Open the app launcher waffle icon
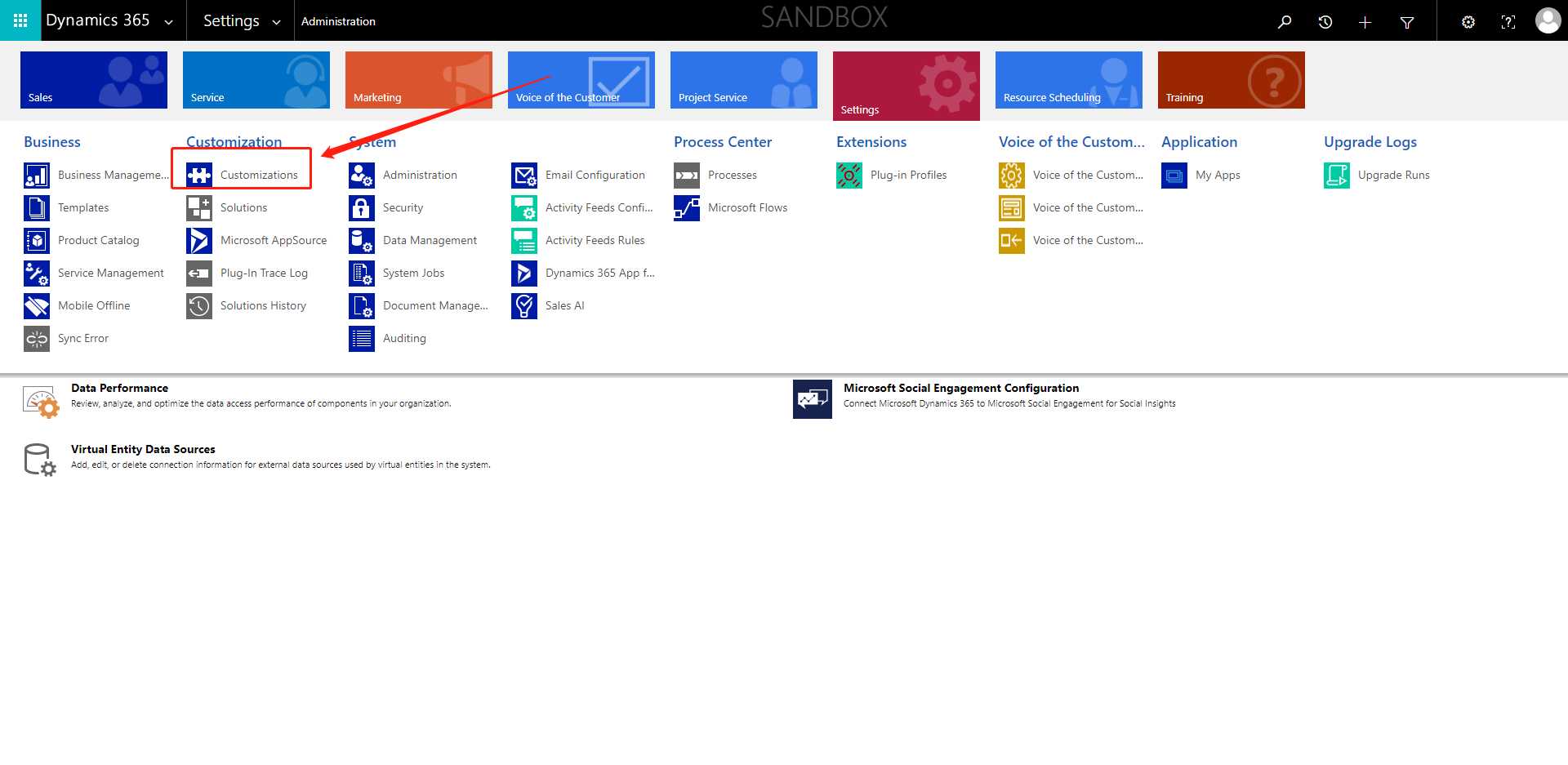This screenshot has height=765, width=1568. click(20, 20)
